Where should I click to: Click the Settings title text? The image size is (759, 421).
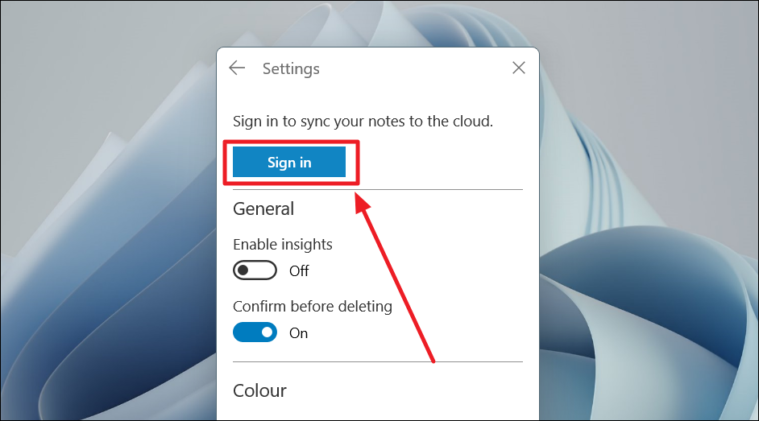coord(291,69)
